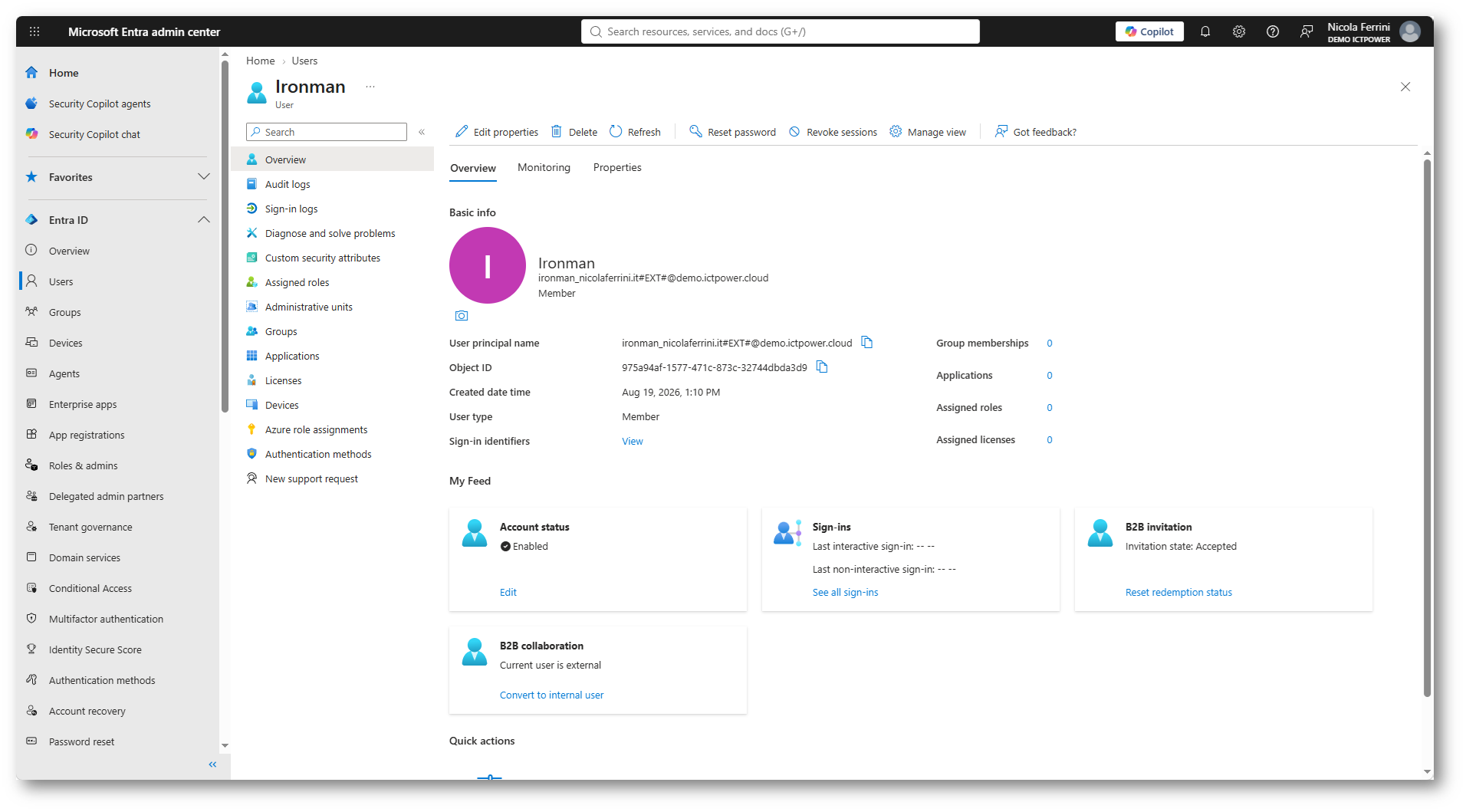Image resolution: width=1466 pixels, height=812 pixels.
Task: Switch to the Monitoring tab
Action: [544, 168]
